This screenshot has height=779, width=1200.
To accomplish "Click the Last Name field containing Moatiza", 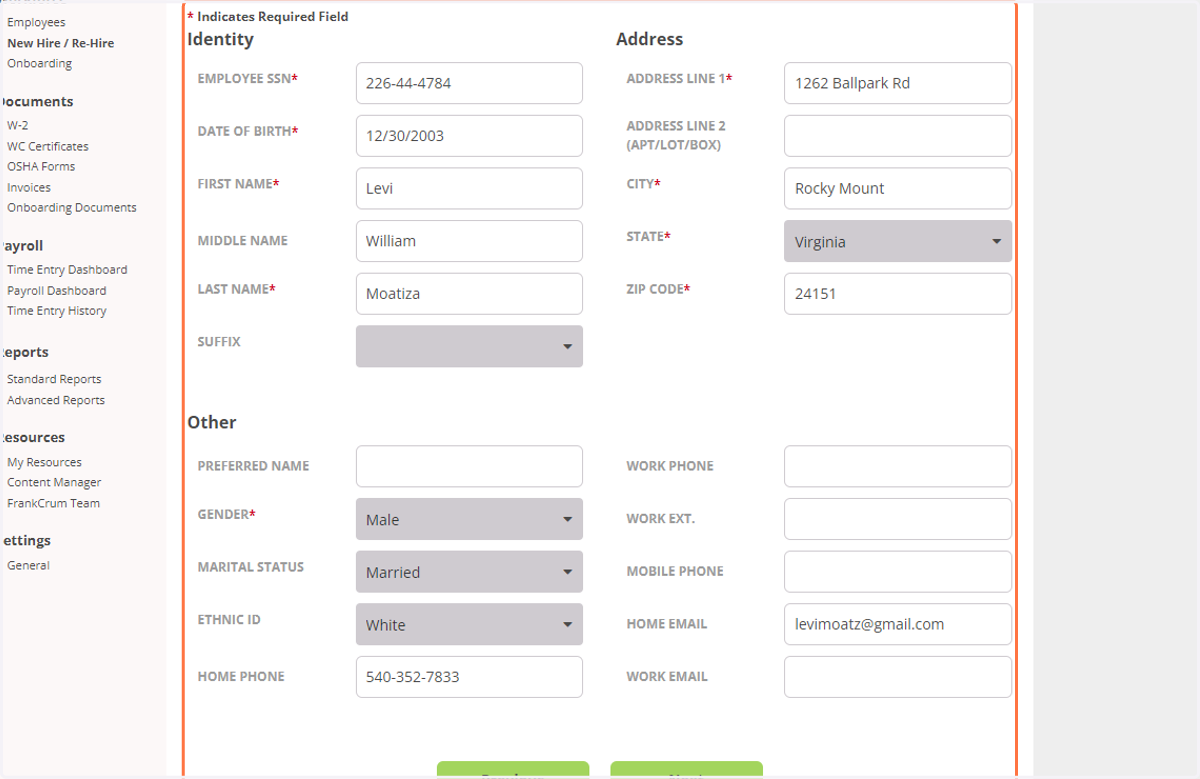I will point(469,294).
